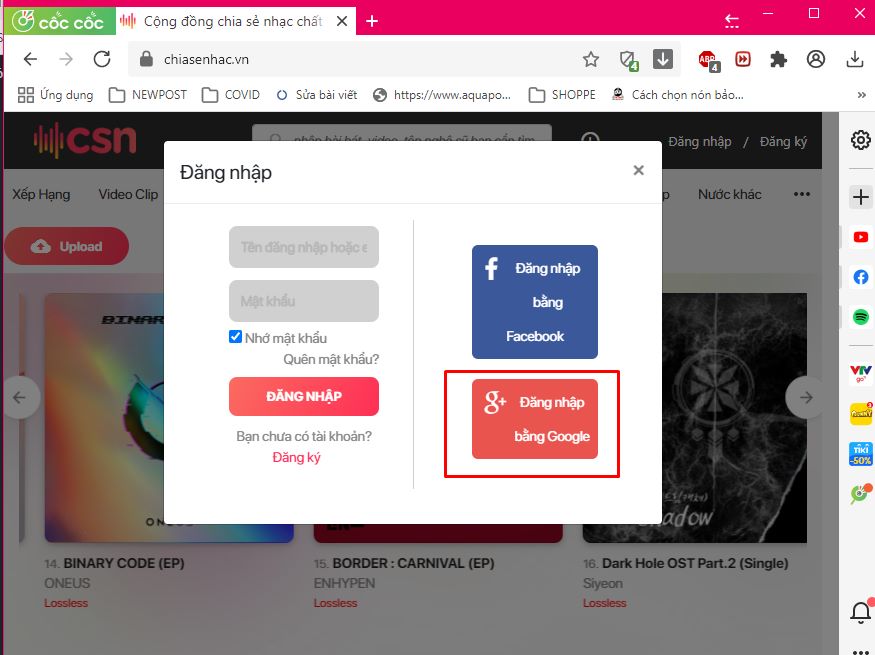Log in with Facebook button
This screenshot has height=655, width=875.
click(x=535, y=302)
